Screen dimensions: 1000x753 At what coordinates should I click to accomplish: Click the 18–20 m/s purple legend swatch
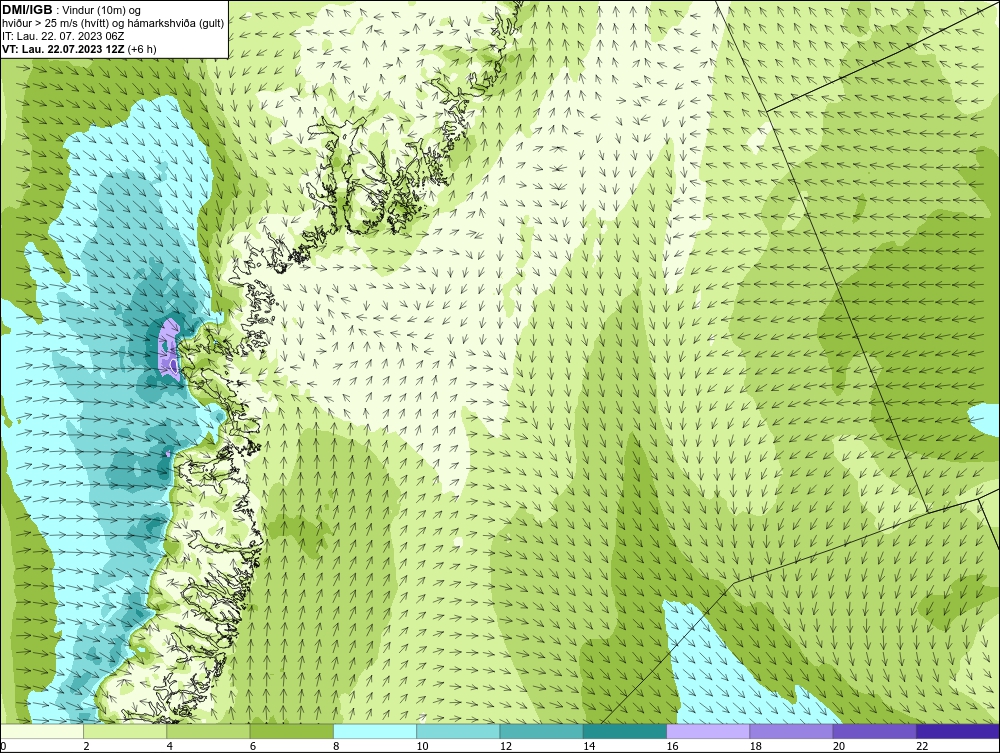point(791,731)
